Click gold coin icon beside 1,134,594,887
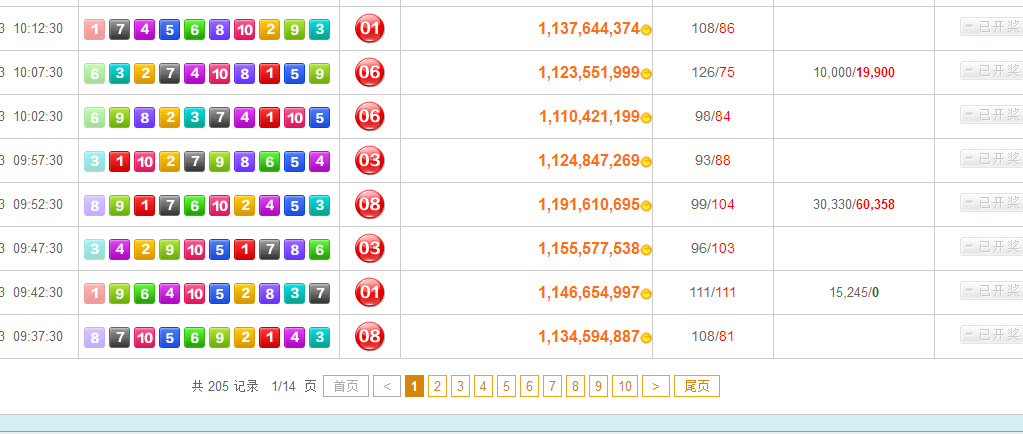This screenshot has width=1023, height=434. pyautogui.click(x=646, y=337)
